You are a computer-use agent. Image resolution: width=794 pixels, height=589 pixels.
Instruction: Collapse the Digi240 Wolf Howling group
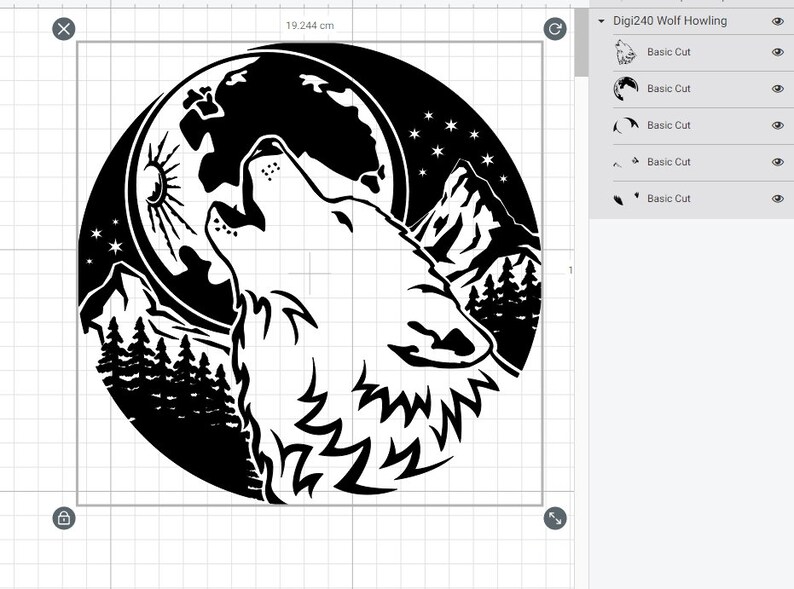[x=602, y=21]
